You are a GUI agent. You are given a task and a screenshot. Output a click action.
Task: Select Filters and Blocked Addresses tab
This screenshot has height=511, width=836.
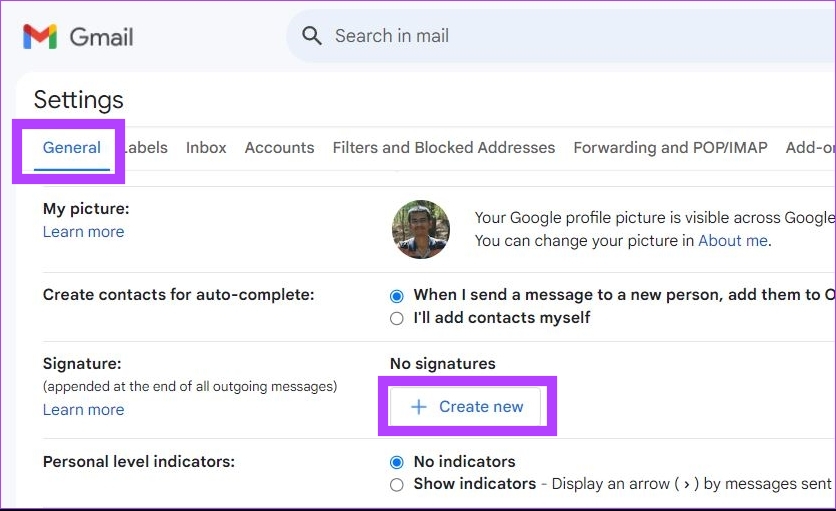pos(443,148)
